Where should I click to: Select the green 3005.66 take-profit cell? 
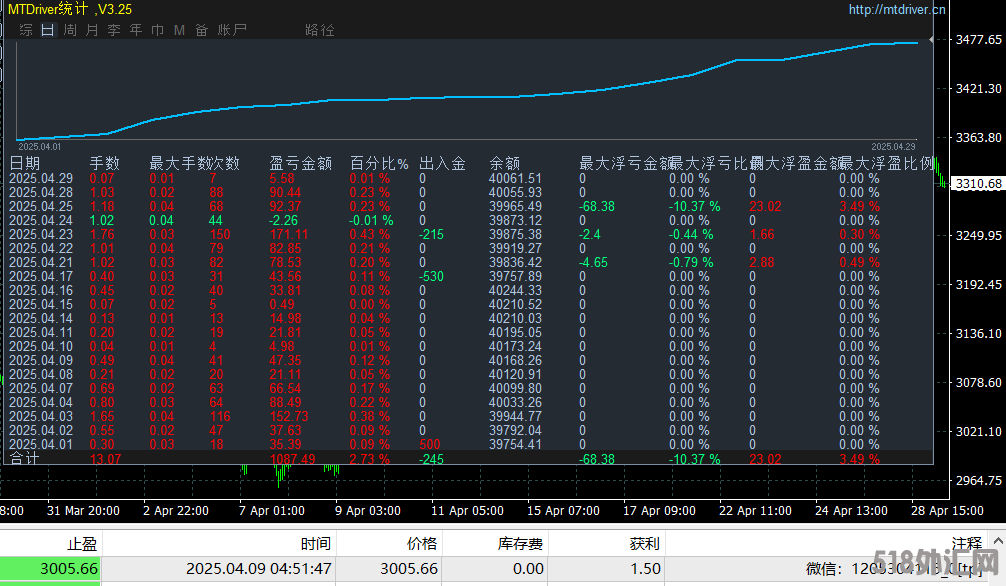[x=52, y=568]
